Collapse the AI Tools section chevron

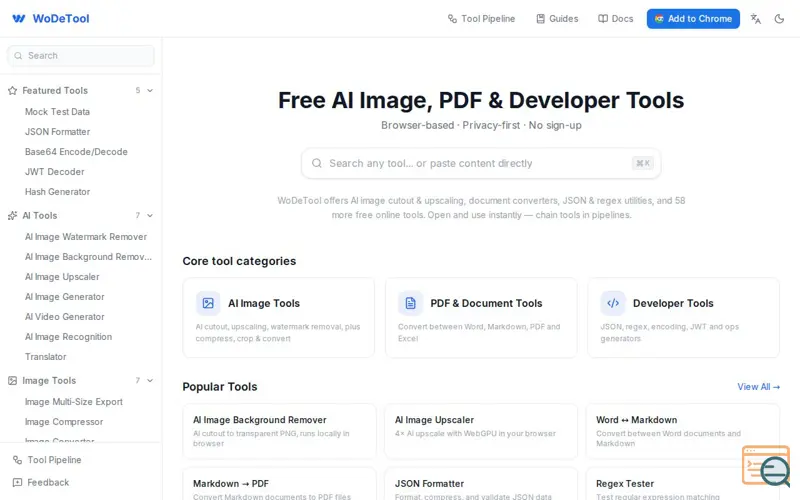click(150, 215)
